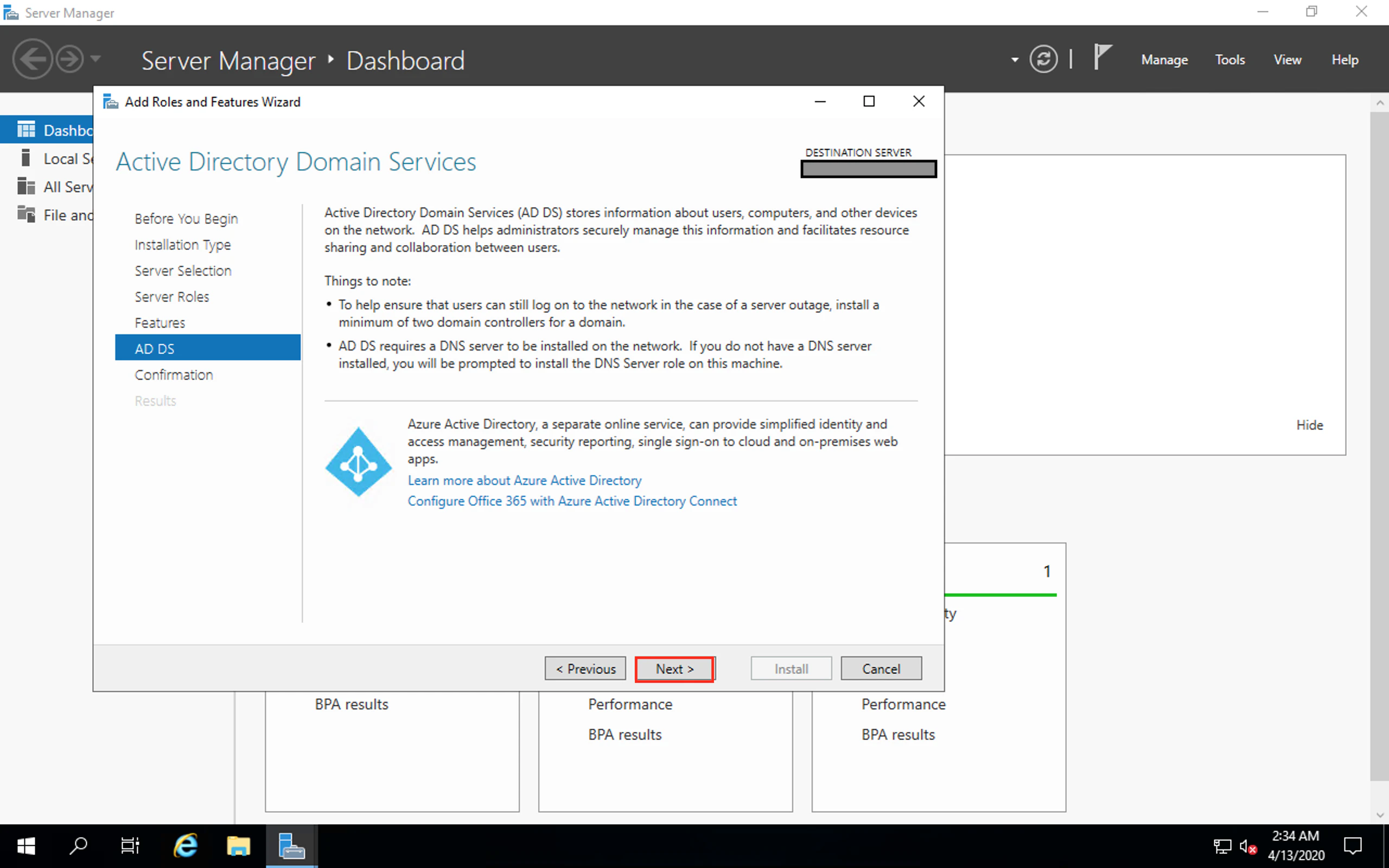Go to Confirmation wizard step

[x=173, y=375]
